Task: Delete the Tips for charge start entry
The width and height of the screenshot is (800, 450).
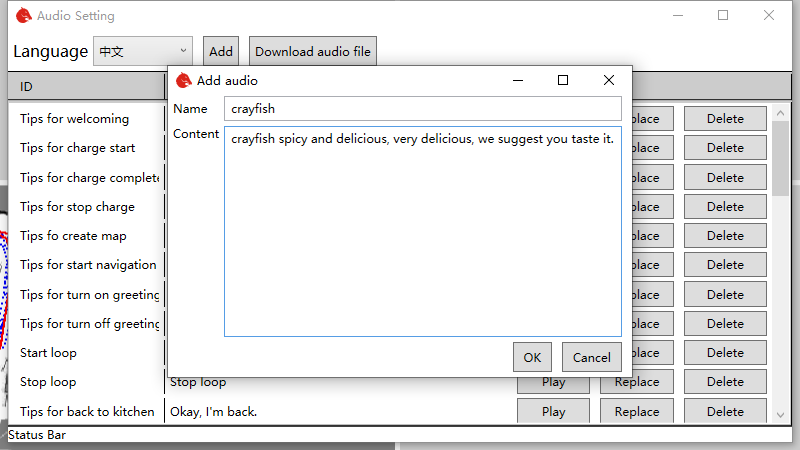Action: tap(725, 148)
